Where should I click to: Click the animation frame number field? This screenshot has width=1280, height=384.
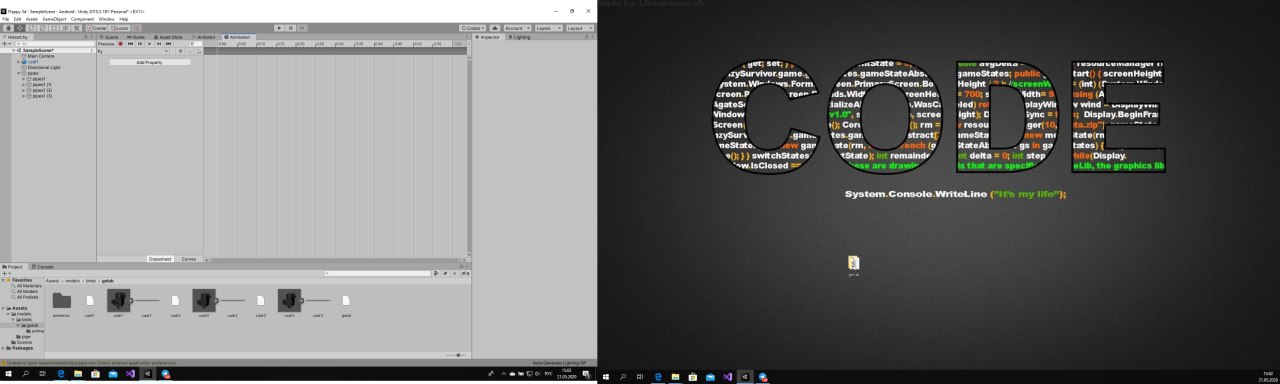[x=195, y=44]
